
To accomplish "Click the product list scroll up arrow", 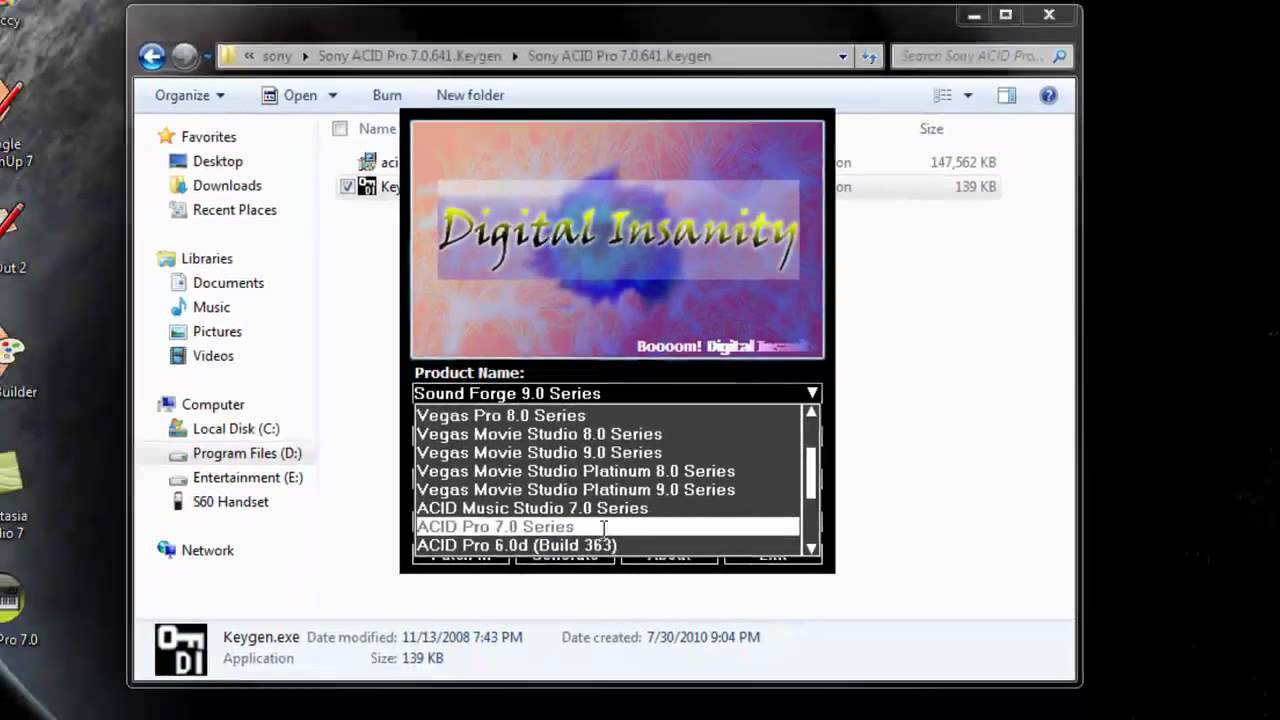I will (811, 412).
